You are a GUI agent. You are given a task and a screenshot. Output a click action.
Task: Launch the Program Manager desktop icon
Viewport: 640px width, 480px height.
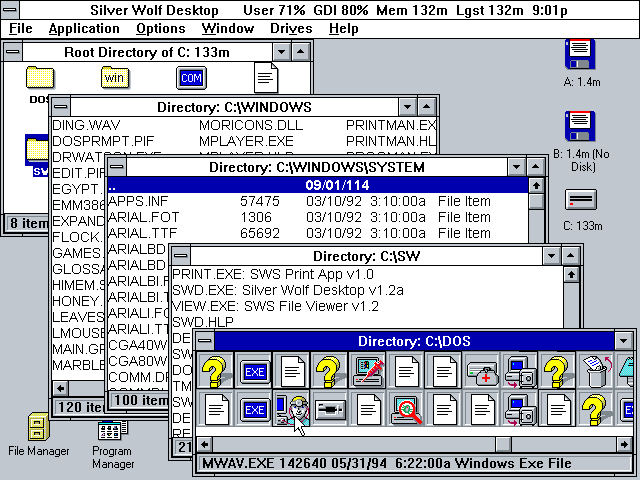point(113,430)
